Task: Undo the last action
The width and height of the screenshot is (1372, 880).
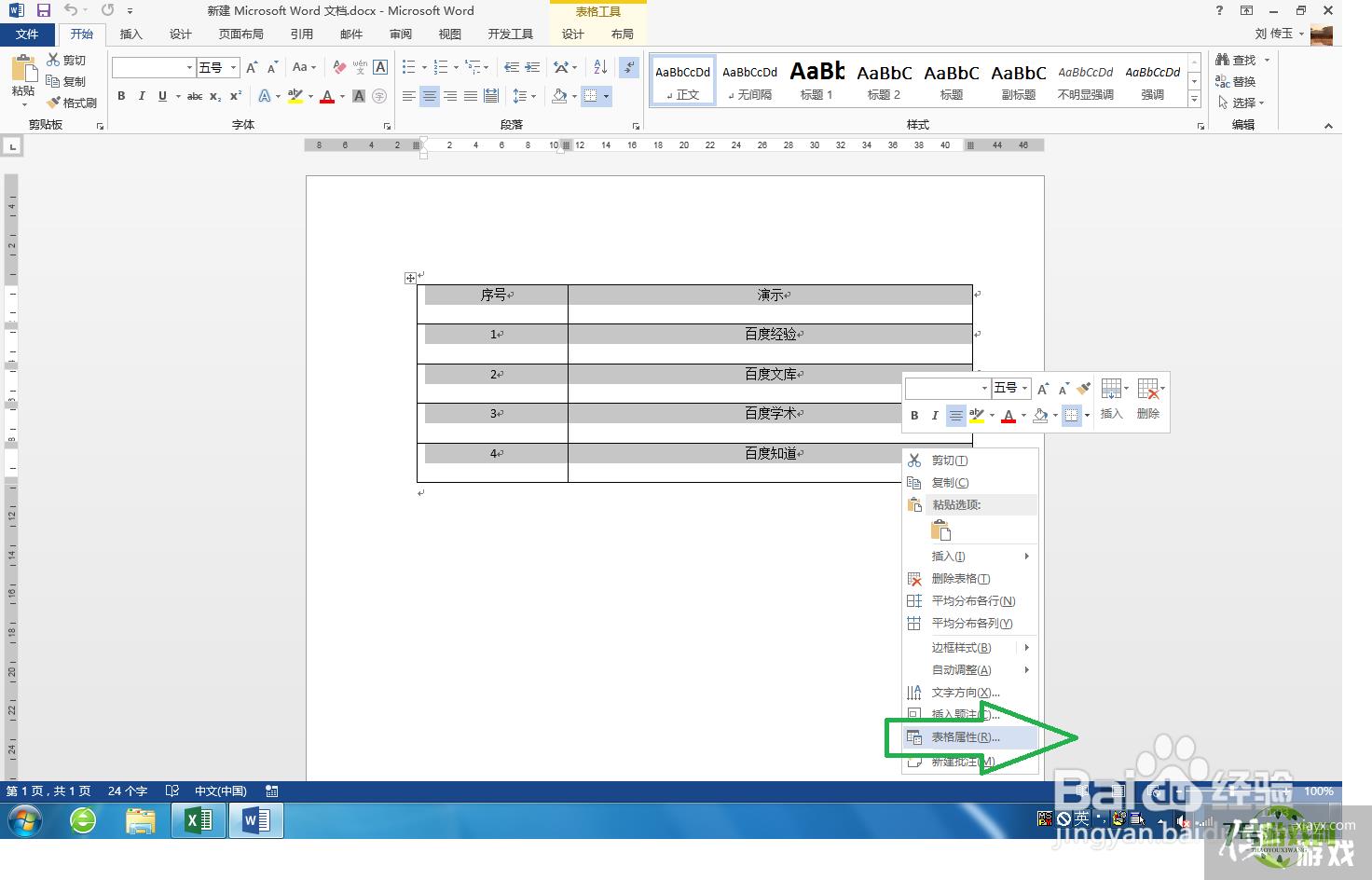Action: click(71, 10)
